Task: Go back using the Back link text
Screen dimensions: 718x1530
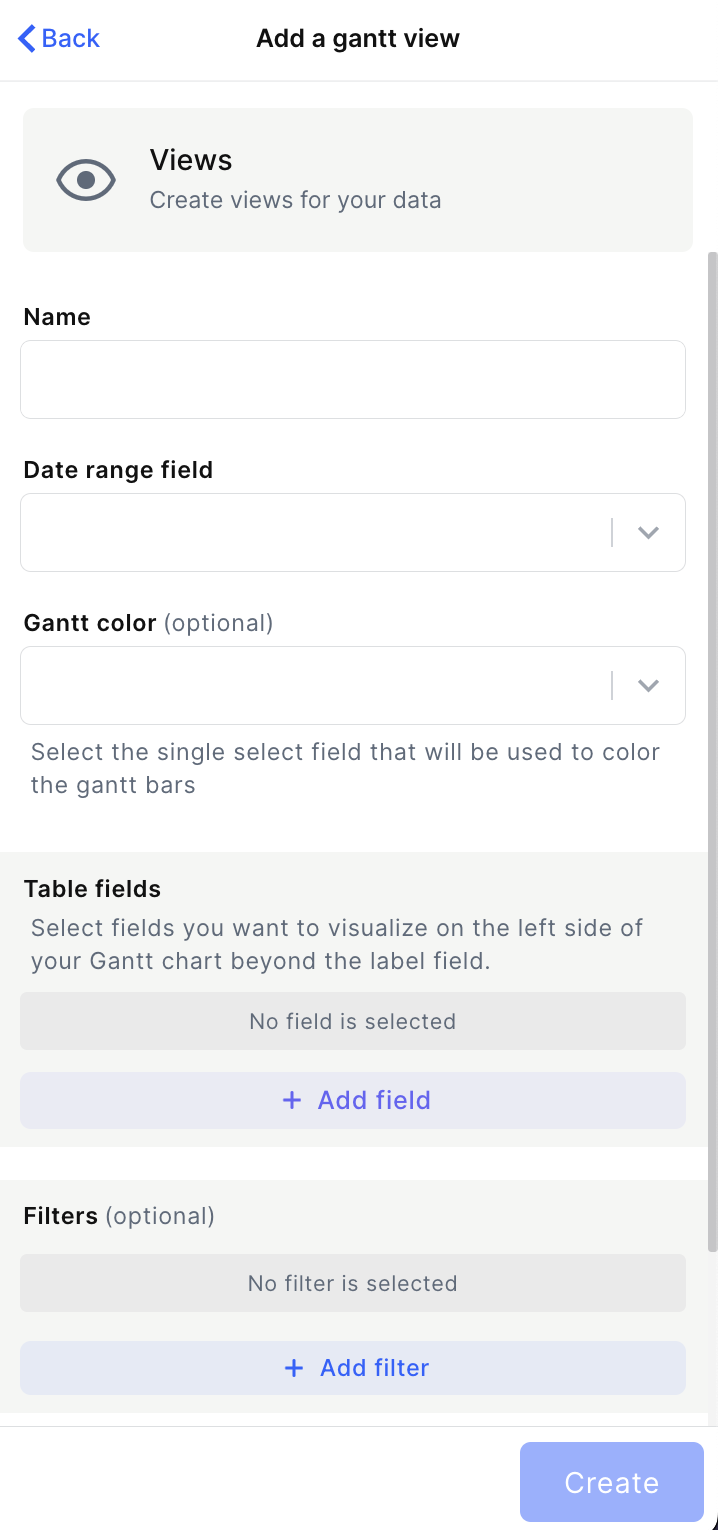Action: coord(71,39)
